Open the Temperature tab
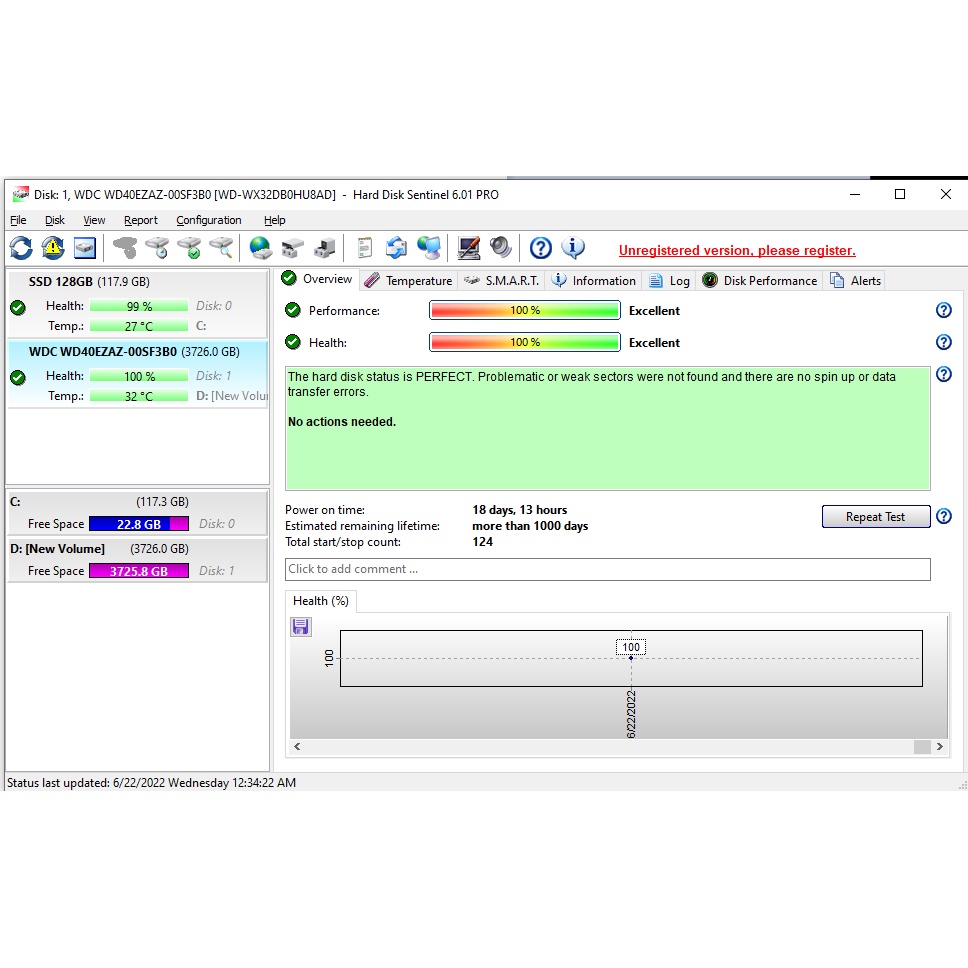968x968 pixels. click(x=408, y=281)
